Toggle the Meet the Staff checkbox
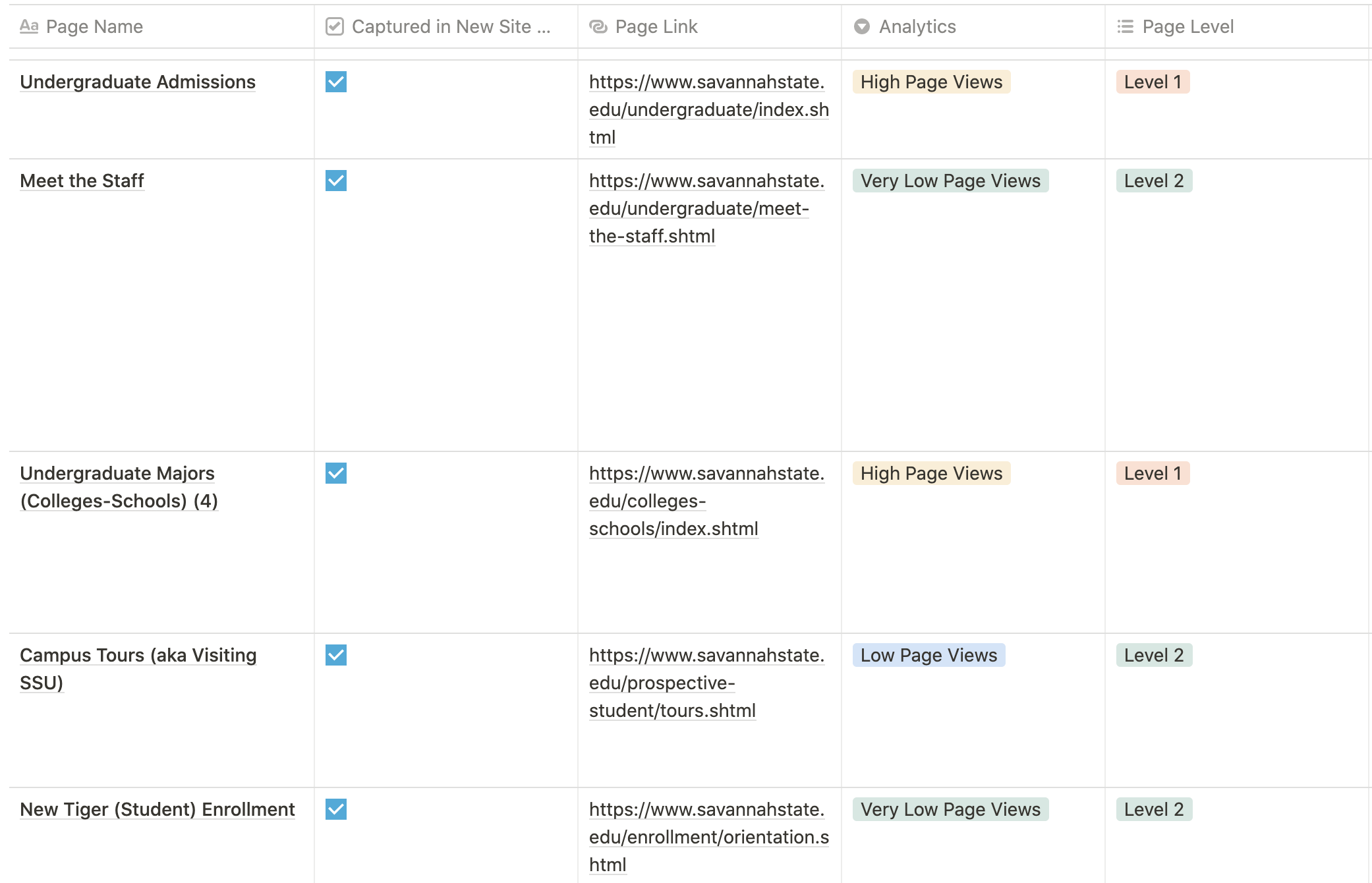 click(x=336, y=181)
